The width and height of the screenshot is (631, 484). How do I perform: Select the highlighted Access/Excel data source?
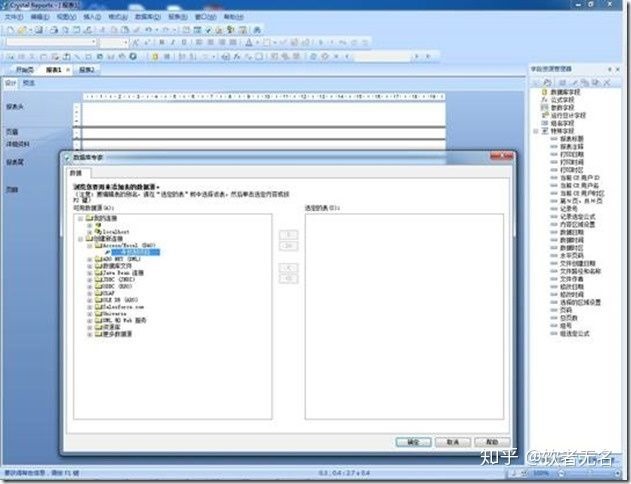pos(136,252)
